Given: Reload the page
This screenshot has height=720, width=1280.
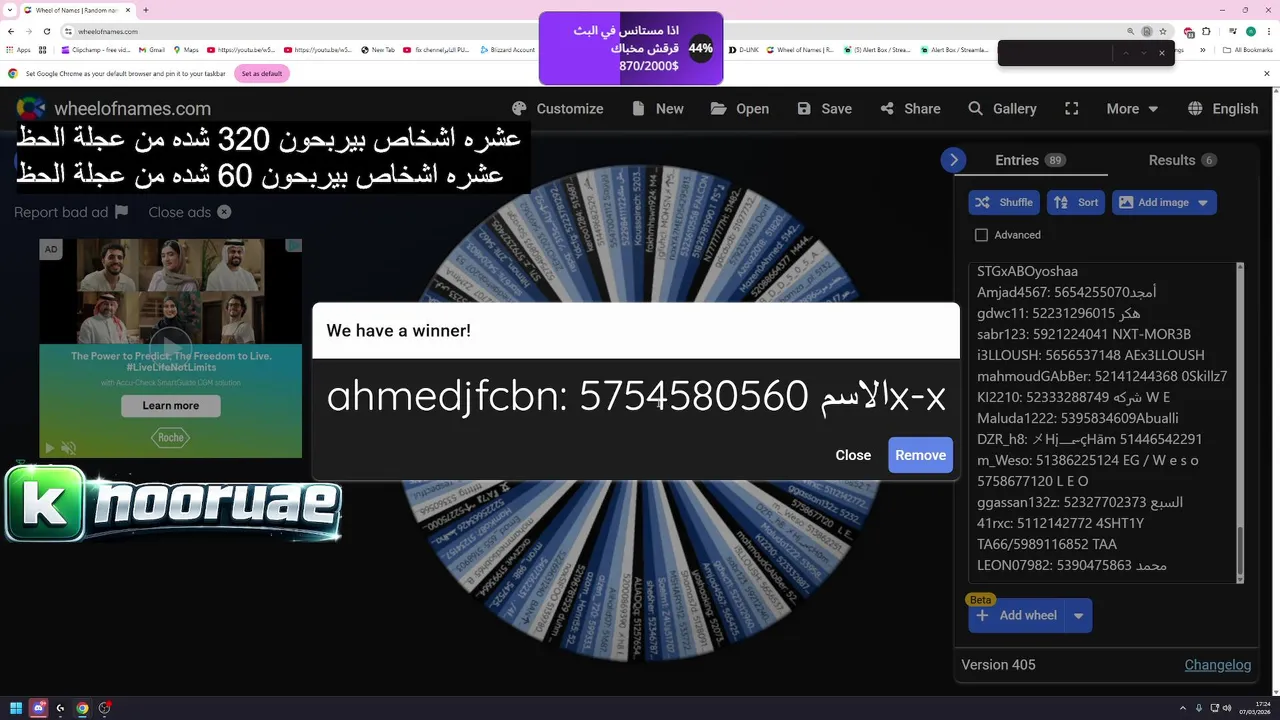Looking at the screenshot, I should click(x=46, y=31).
